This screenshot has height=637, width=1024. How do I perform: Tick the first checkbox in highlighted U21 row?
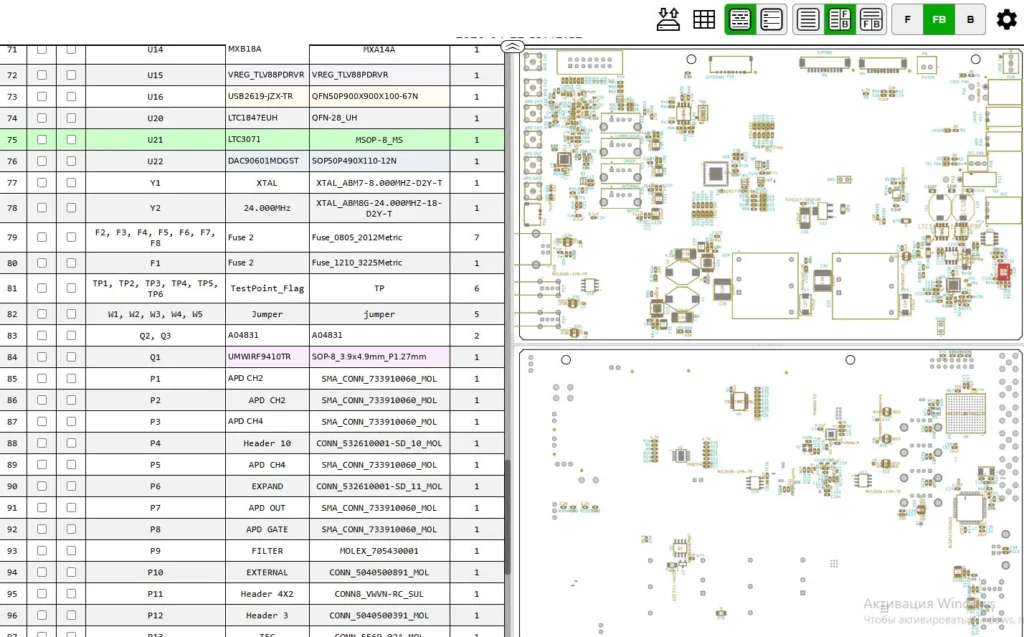[42, 140]
